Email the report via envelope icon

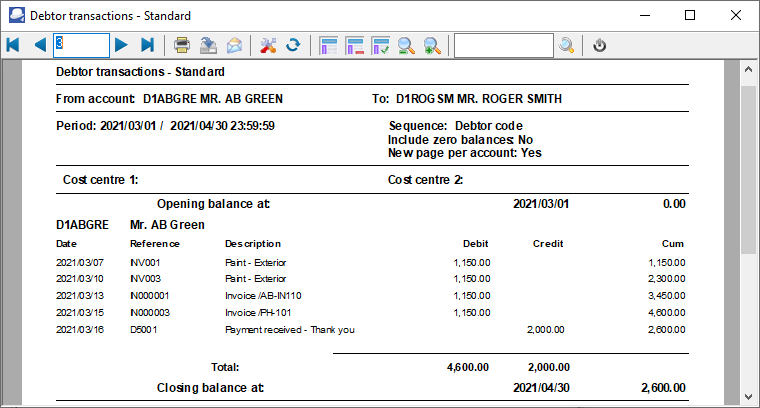pos(234,45)
